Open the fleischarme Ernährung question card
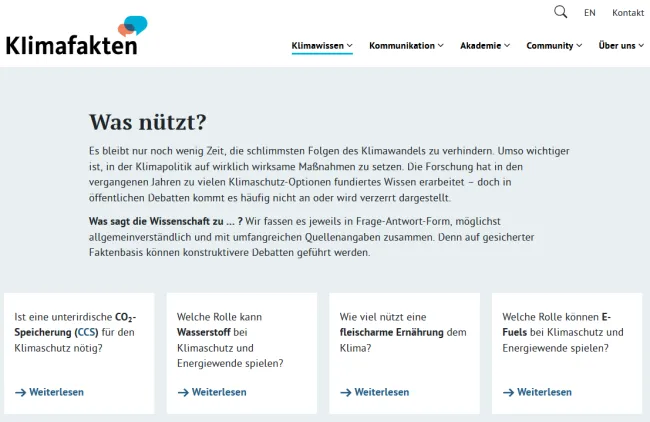 click(x=403, y=340)
